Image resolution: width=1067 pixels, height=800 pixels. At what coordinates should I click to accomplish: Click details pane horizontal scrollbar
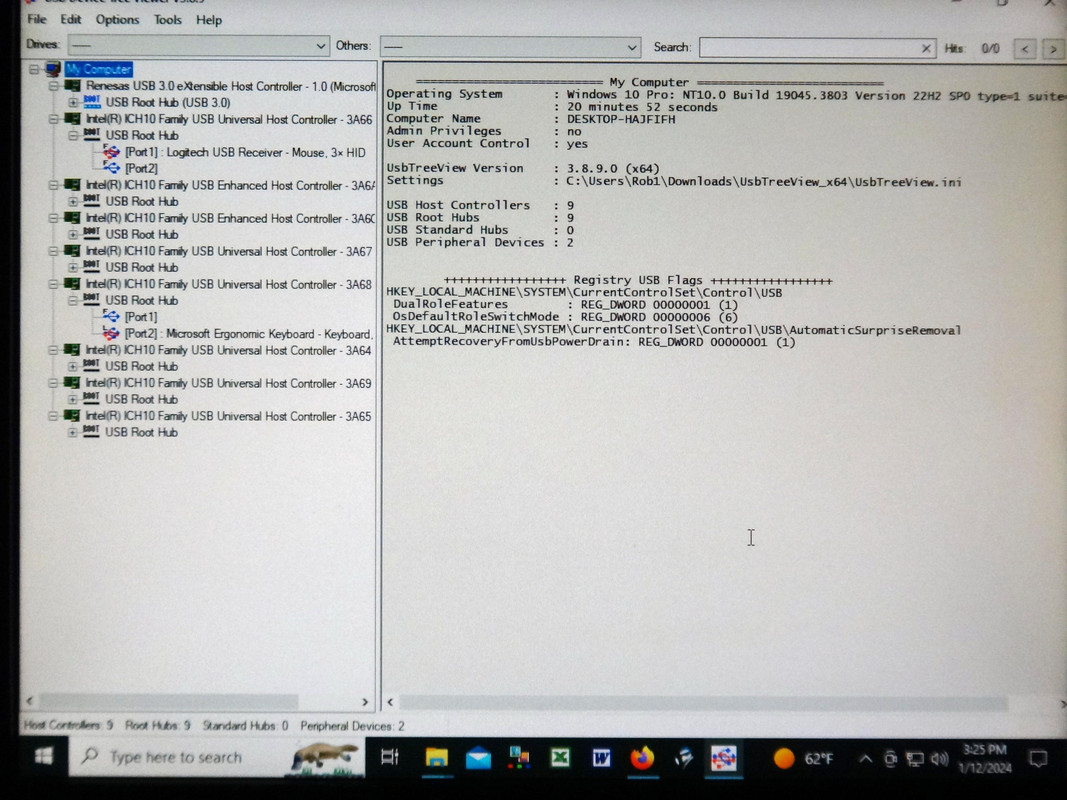(x=703, y=703)
